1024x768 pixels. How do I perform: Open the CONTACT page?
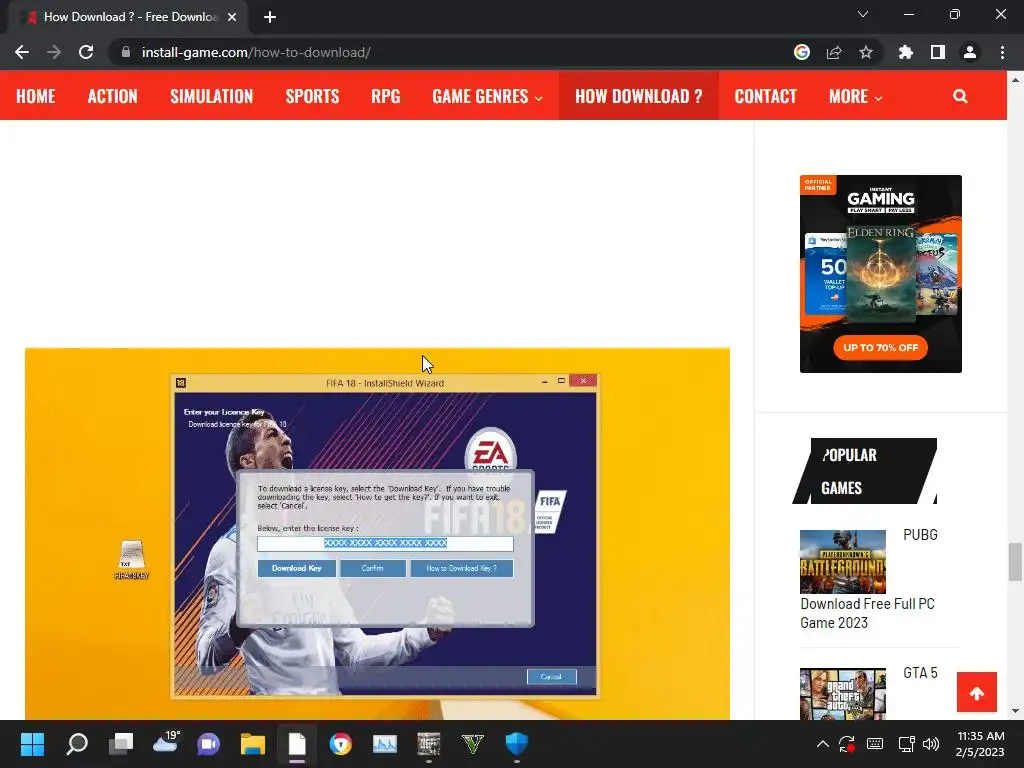(x=765, y=96)
